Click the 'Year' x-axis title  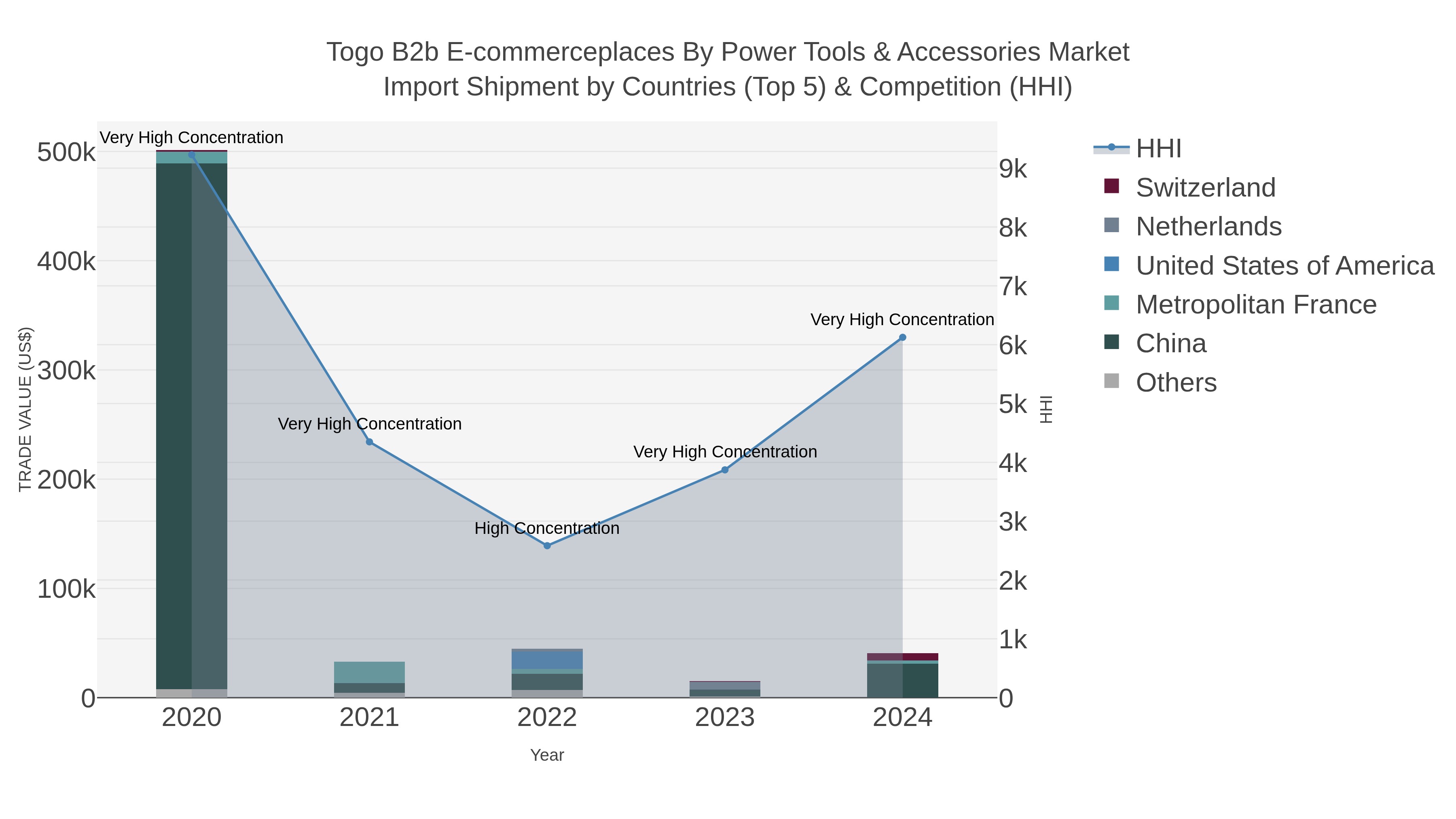tap(547, 755)
